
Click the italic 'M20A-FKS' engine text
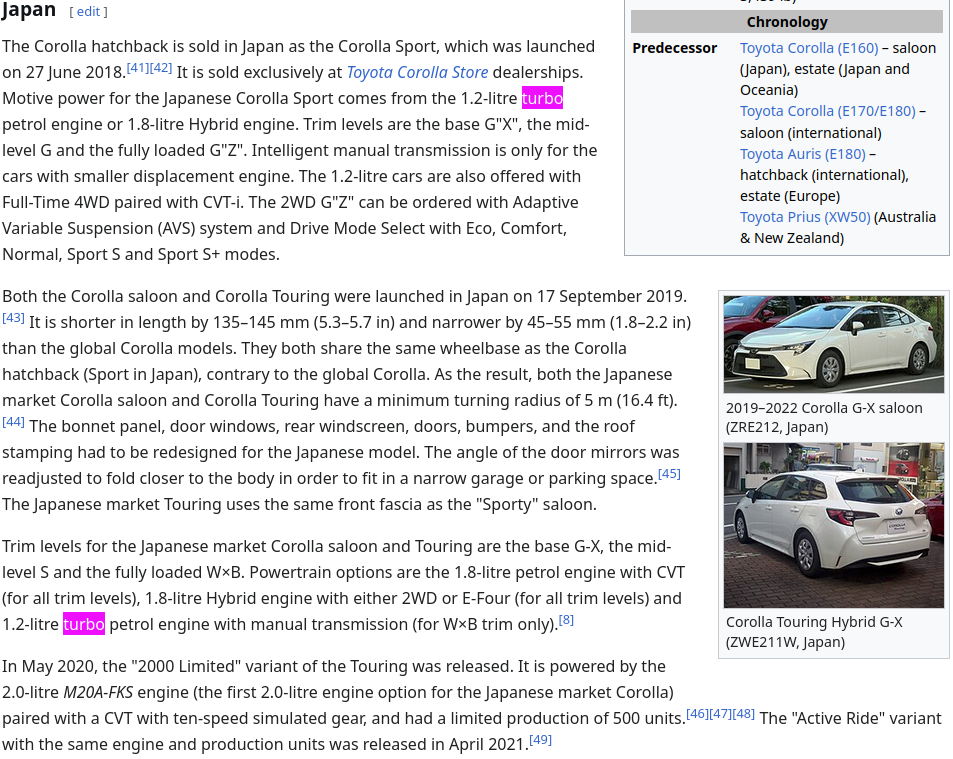98,692
